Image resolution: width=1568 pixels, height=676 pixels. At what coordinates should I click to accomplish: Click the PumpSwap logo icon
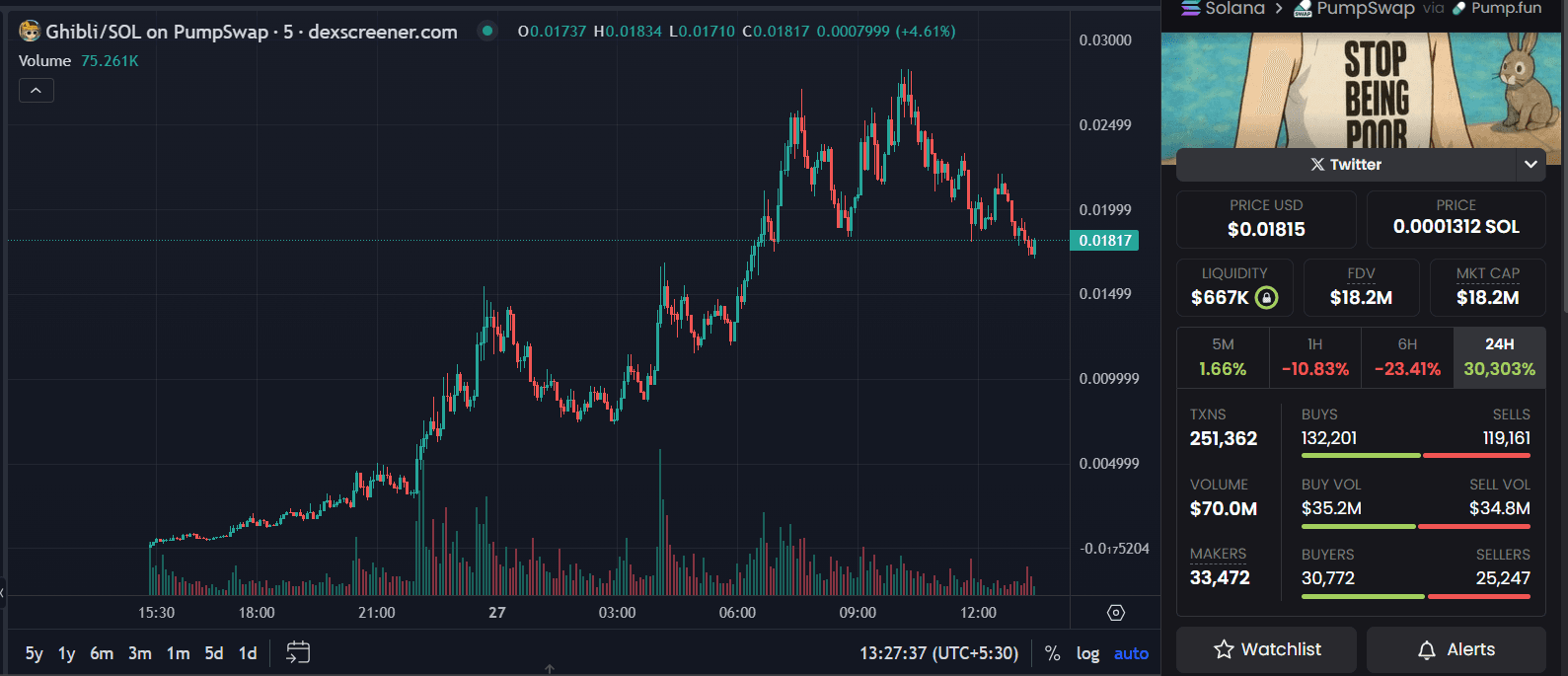pyautogui.click(x=1303, y=9)
